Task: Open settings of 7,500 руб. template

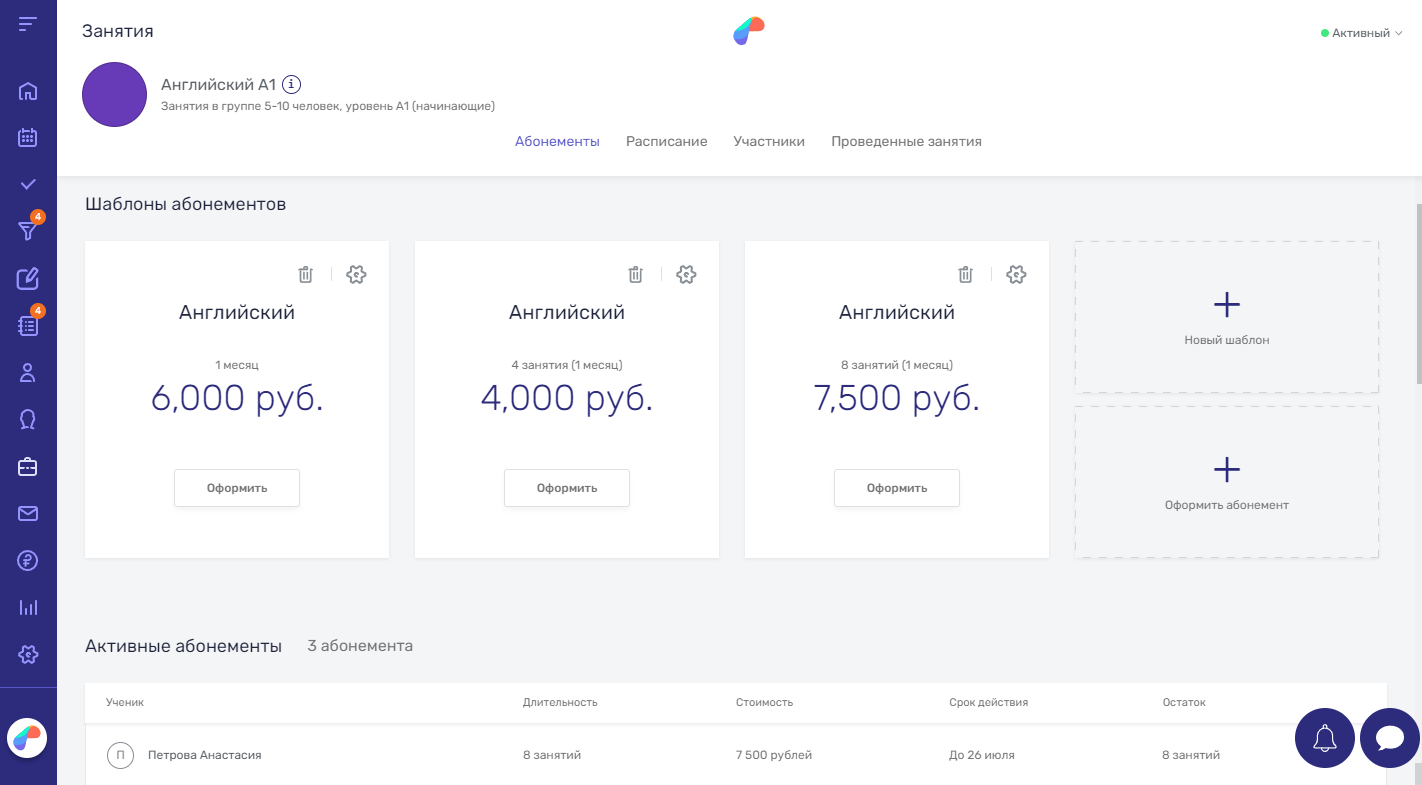Action: click(x=1016, y=274)
